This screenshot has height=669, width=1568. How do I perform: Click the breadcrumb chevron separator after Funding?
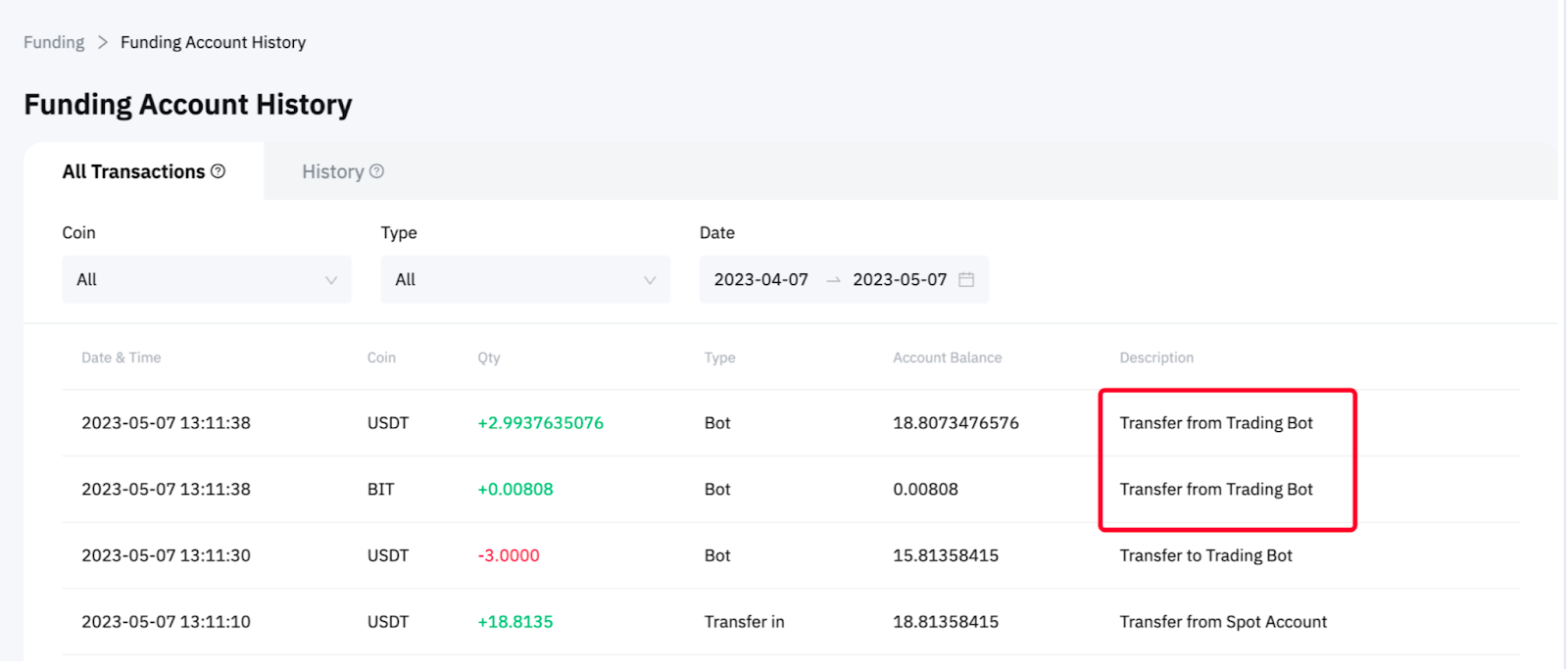pyautogui.click(x=103, y=42)
